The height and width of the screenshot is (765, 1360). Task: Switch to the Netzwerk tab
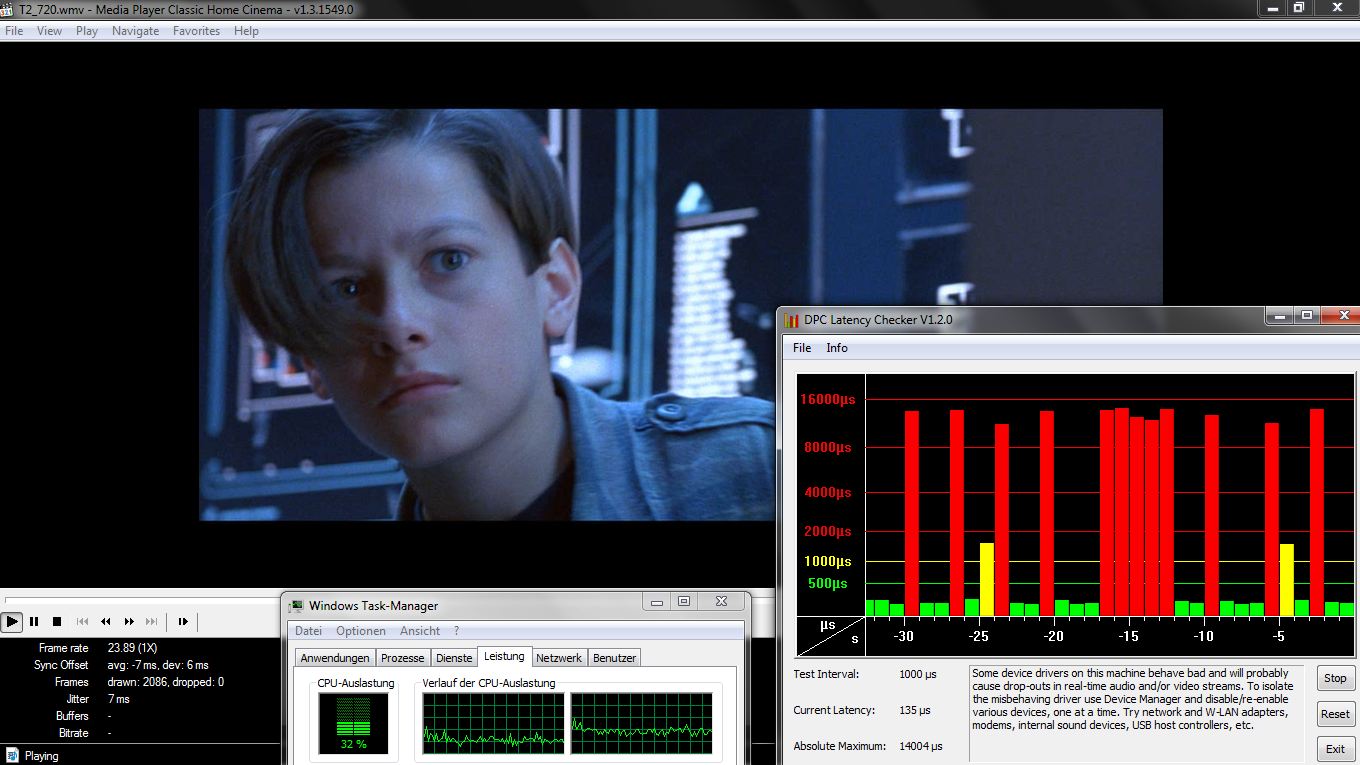pyautogui.click(x=559, y=658)
